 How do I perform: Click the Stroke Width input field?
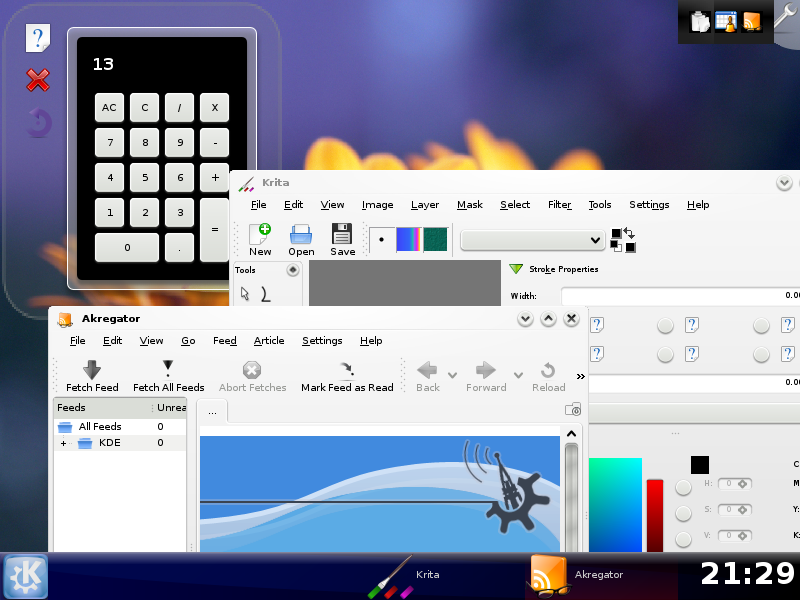click(681, 296)
